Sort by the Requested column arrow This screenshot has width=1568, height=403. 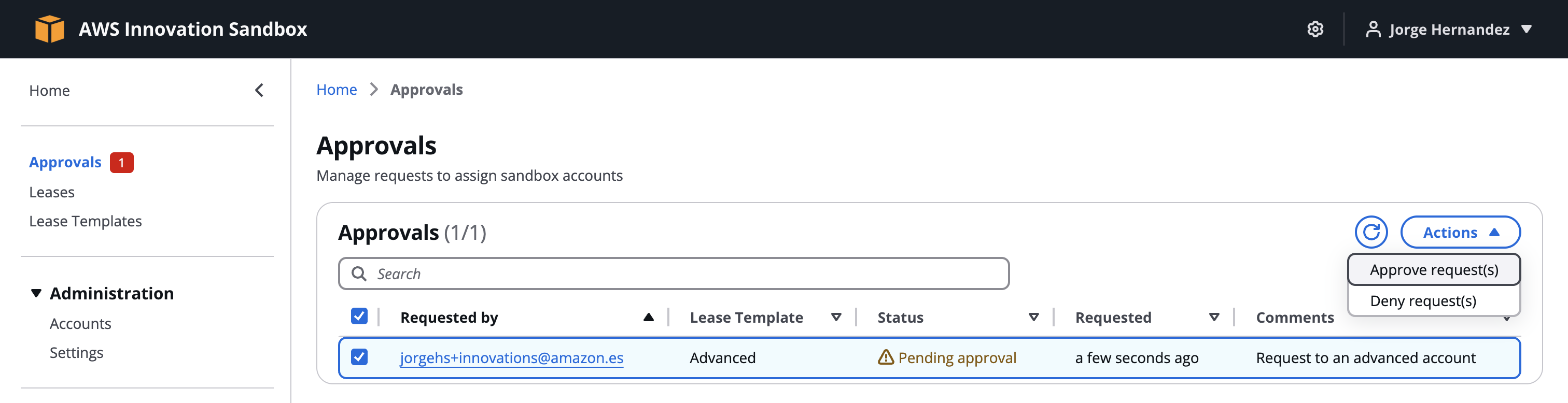pos(1214,318)
